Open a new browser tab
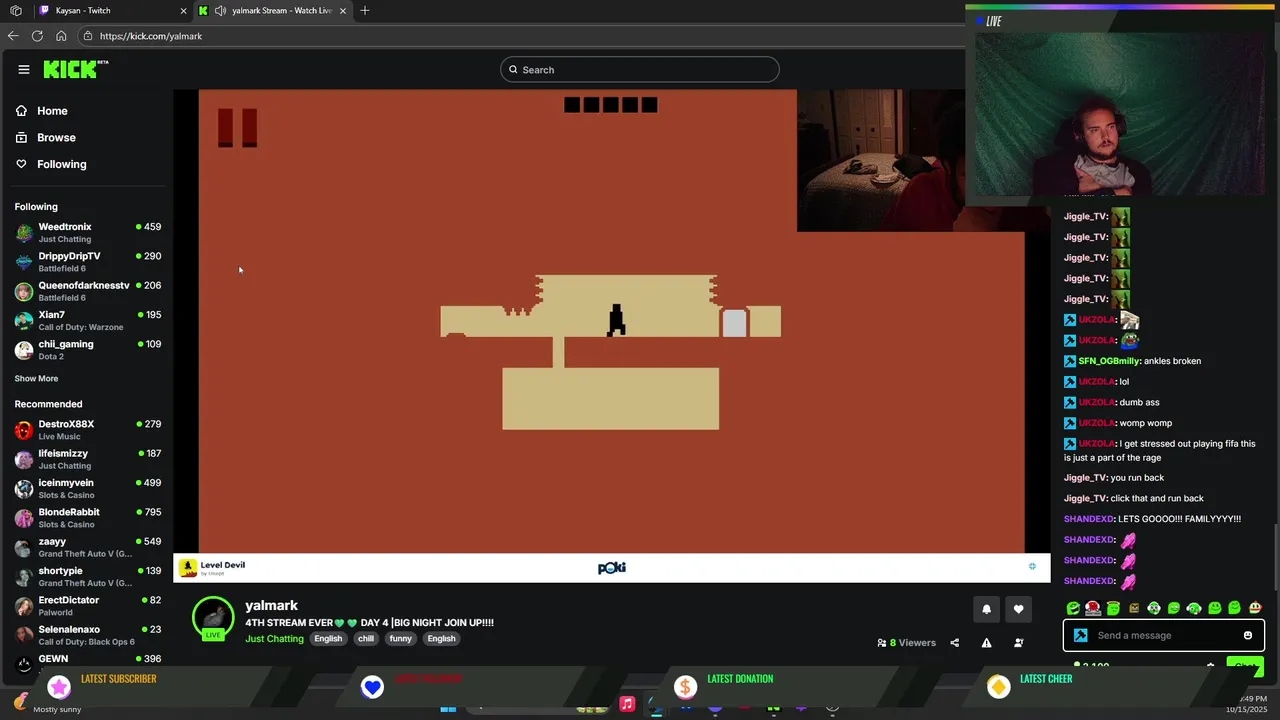 (365, 10)
